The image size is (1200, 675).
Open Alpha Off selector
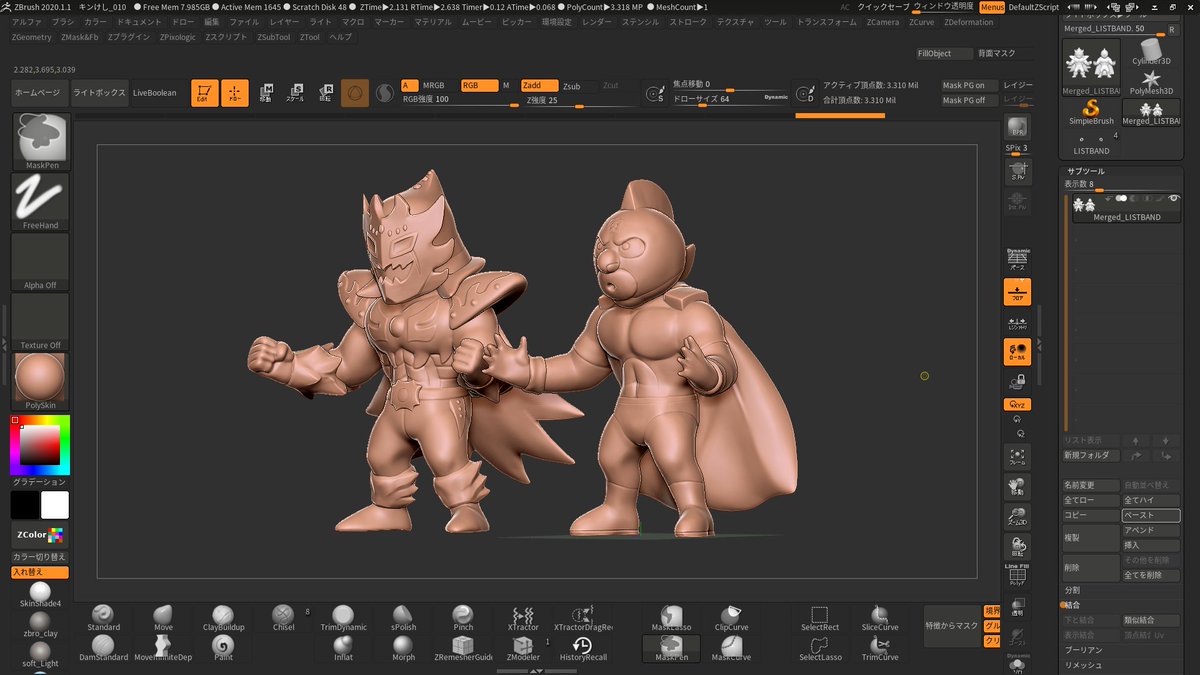41,262
